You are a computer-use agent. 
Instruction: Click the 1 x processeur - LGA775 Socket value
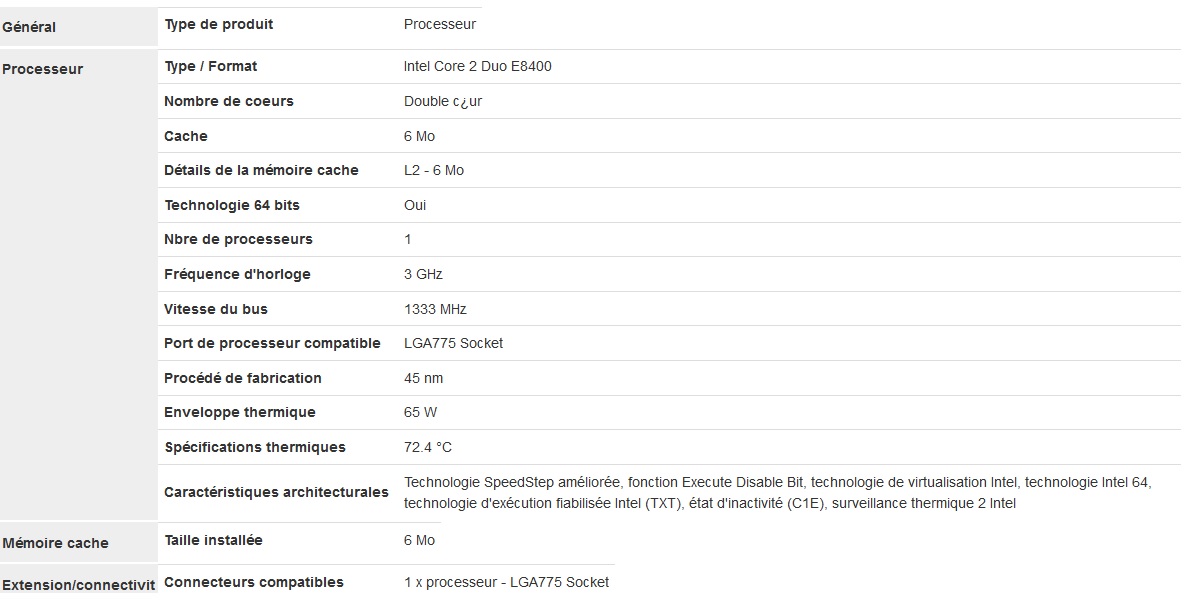tap(506, 582)
